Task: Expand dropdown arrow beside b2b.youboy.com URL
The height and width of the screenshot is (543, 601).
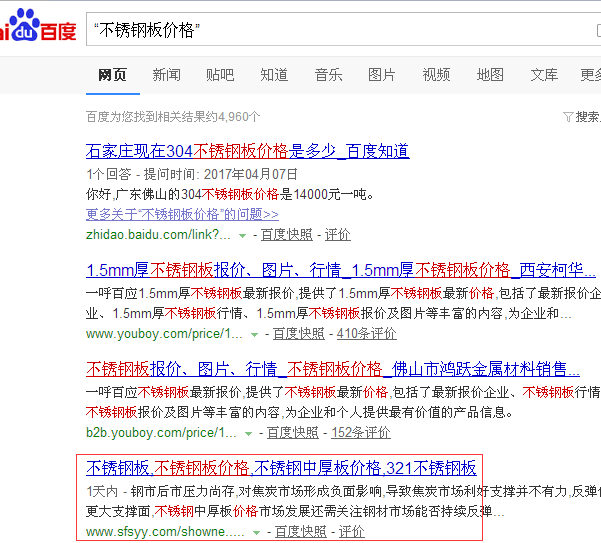Action: 248,434
